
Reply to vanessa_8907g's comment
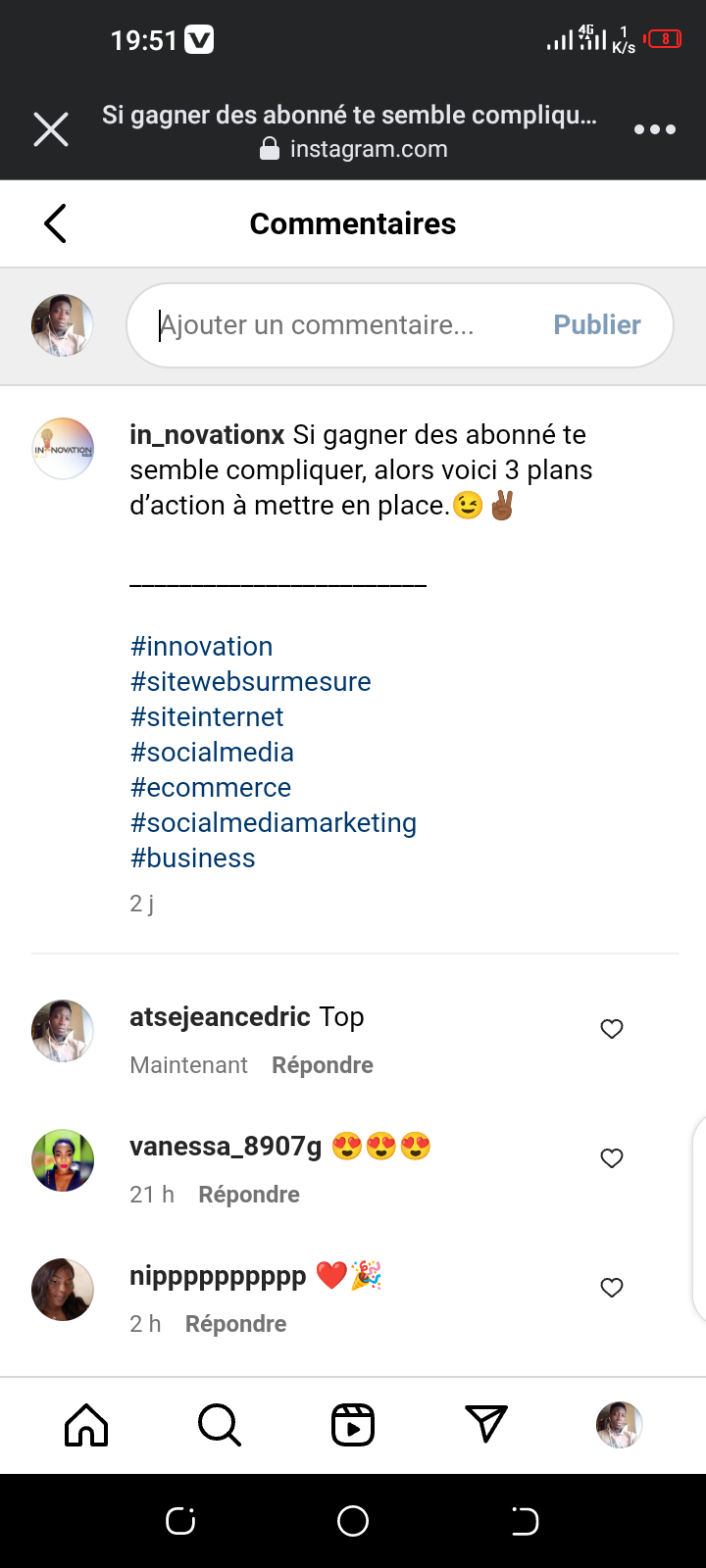[x=249, y=1195]
